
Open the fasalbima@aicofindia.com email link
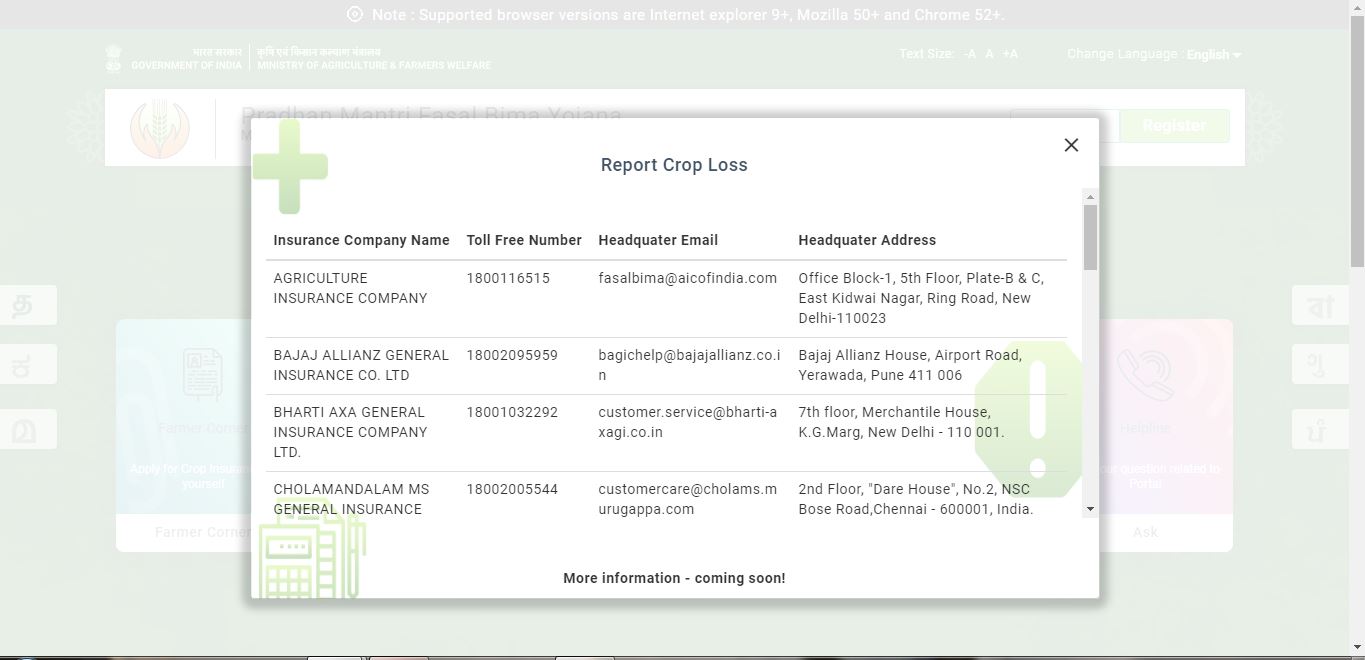(688, 278)
